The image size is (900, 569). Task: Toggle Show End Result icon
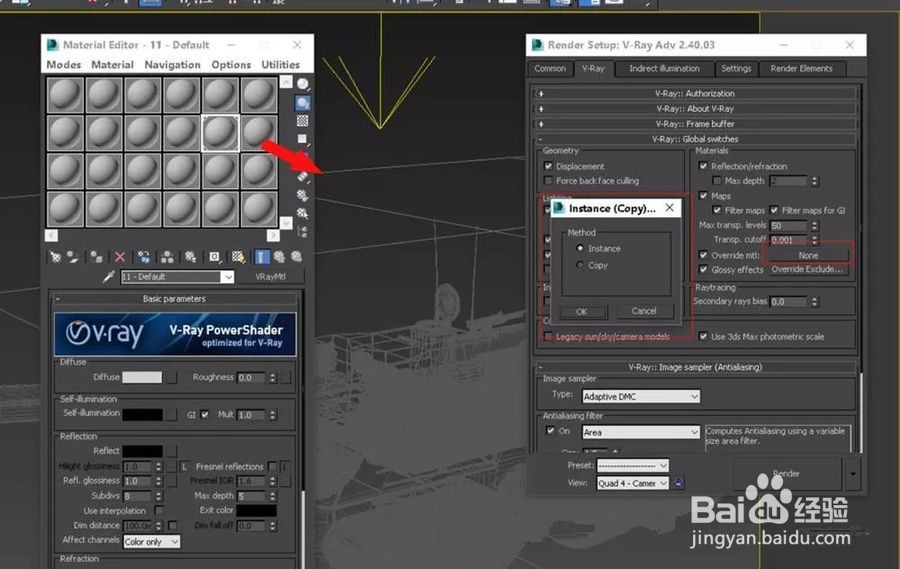pyautogui.click(x=261, y=257)
